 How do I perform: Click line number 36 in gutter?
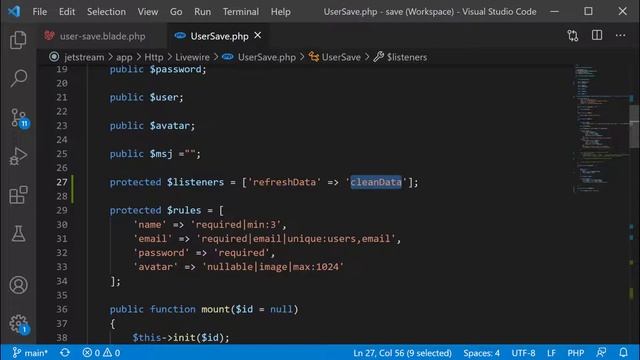pyautogui.click(x=62, y=309)
